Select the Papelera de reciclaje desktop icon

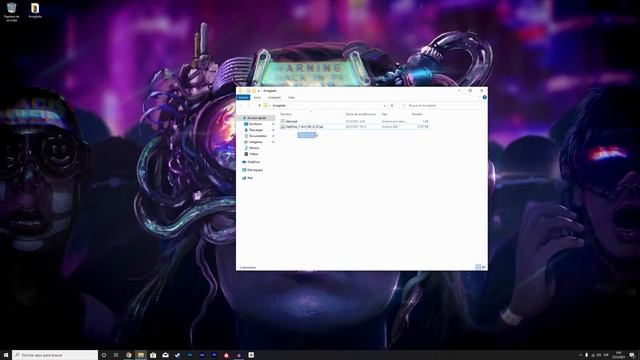point(11,12)
